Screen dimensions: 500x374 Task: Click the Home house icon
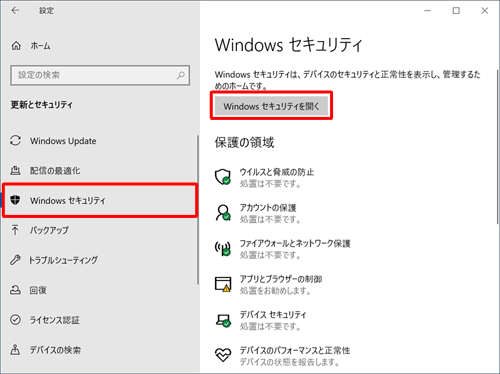(x=16, y=46)
